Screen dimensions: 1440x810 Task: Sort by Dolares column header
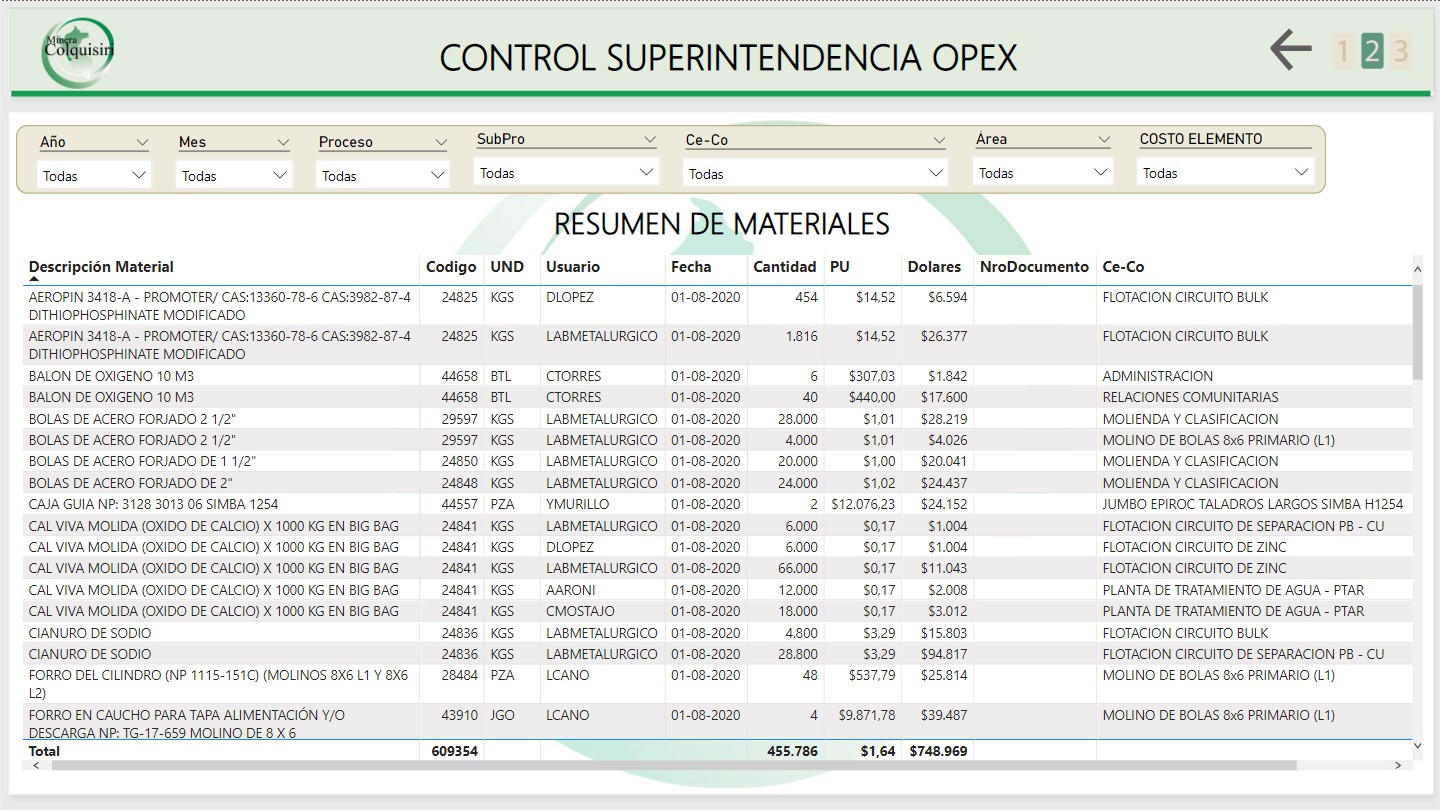pyautogui.click(x=934, y=267)
